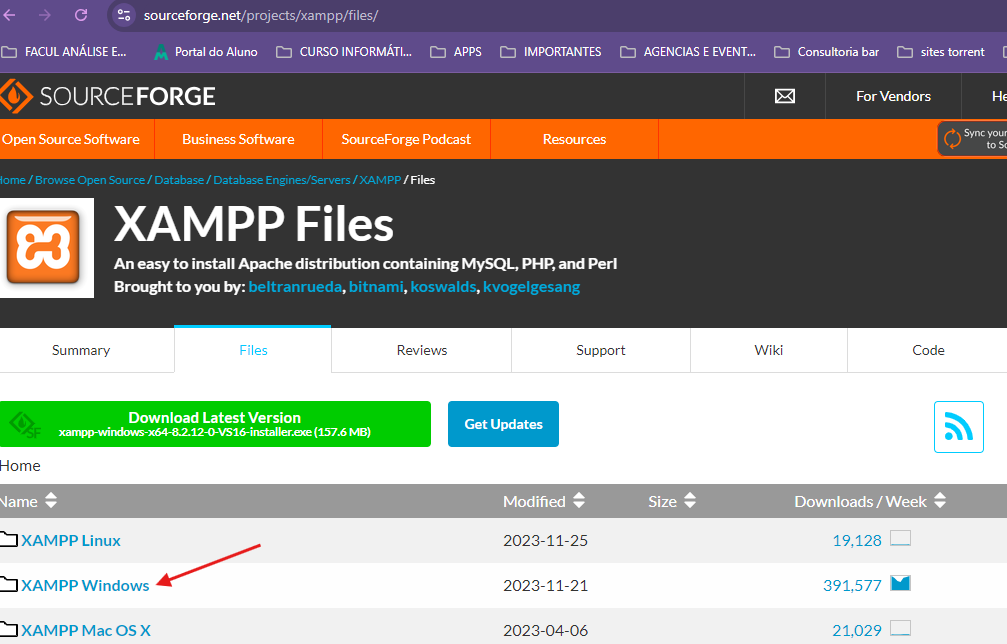
Task: Click the XAMPP orange project logo
Action: [x=43, y=247]
